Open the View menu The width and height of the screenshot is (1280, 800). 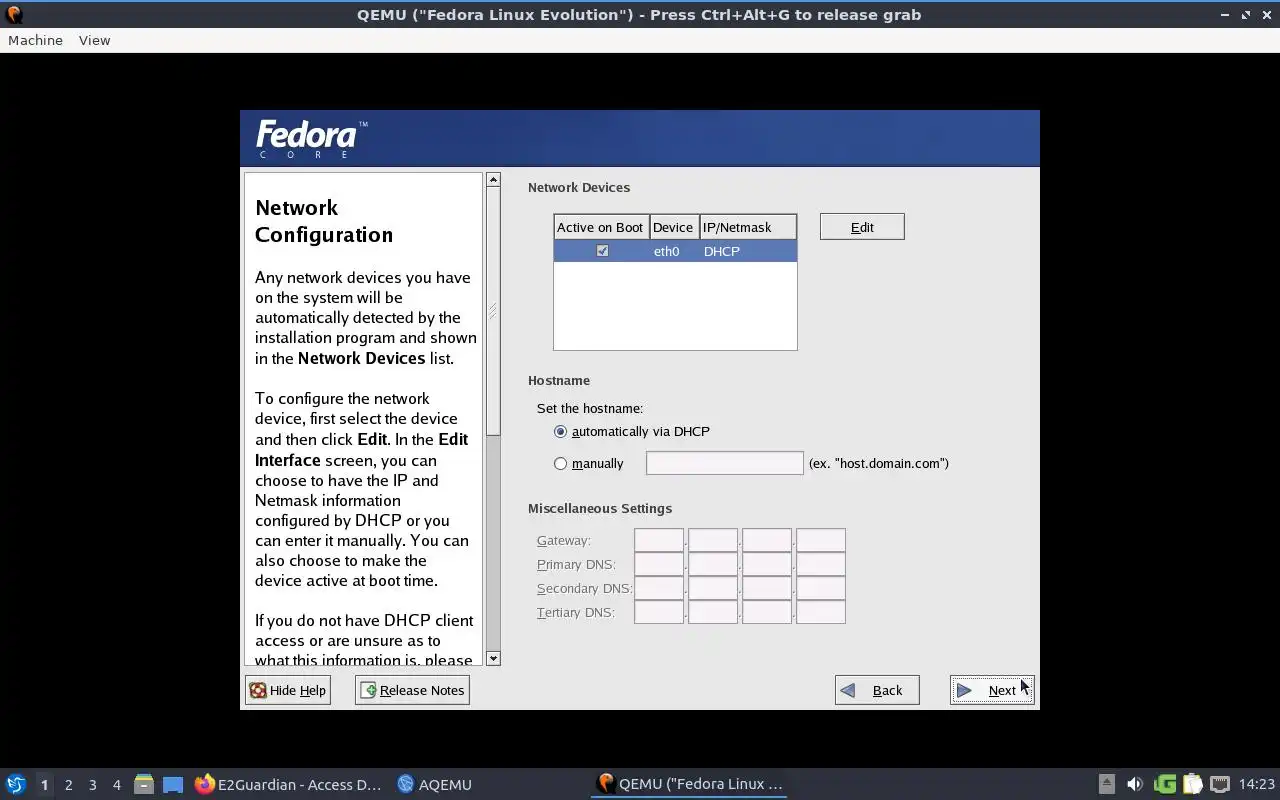point(94,40)
